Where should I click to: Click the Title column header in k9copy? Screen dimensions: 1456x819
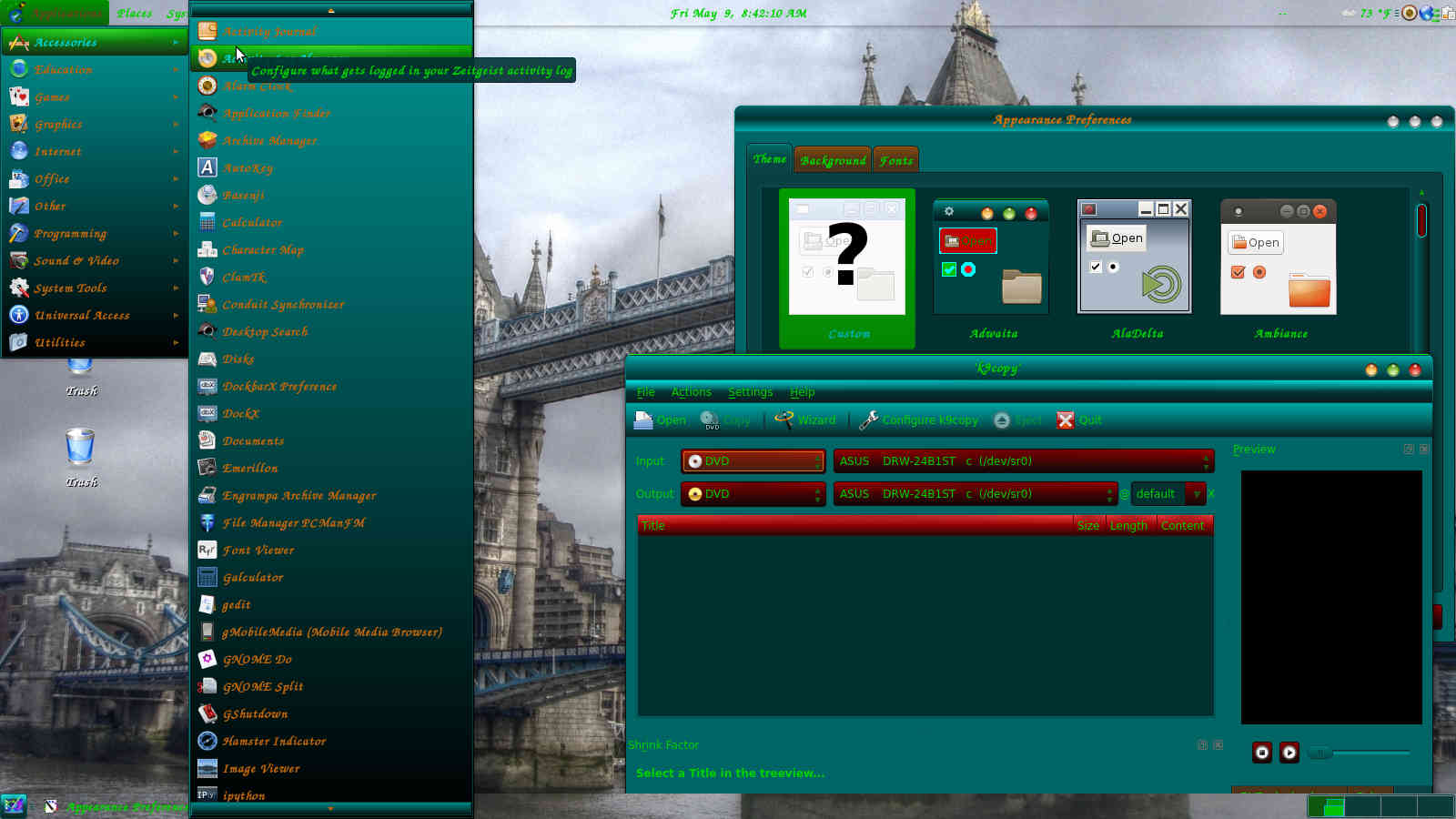(855, 525)
